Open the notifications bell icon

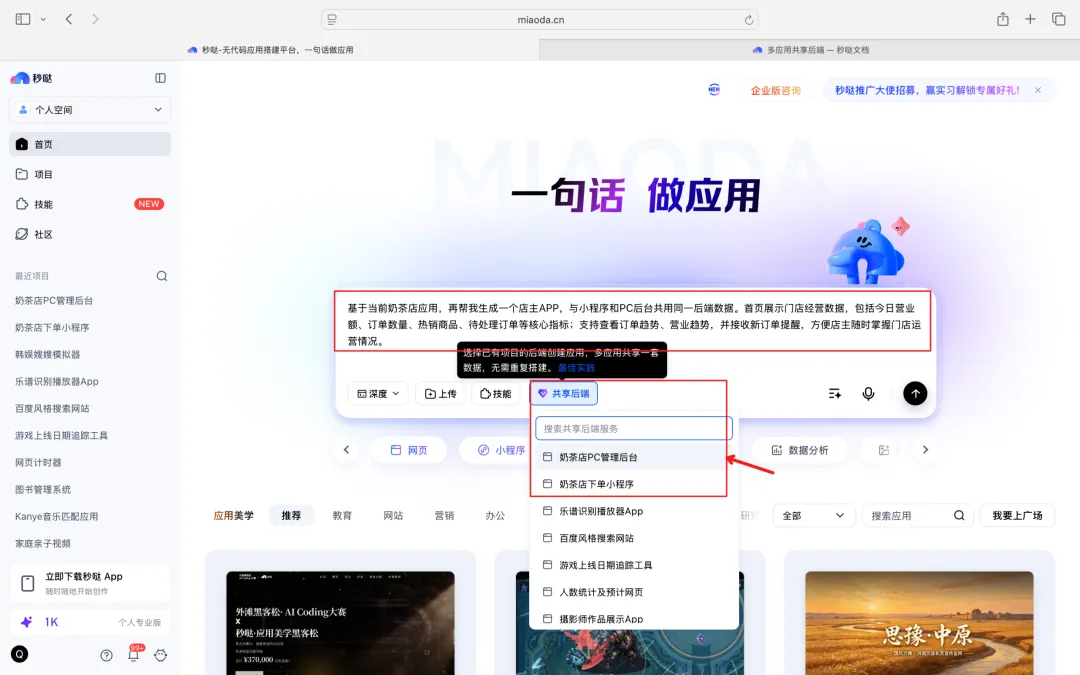(134, 655)
